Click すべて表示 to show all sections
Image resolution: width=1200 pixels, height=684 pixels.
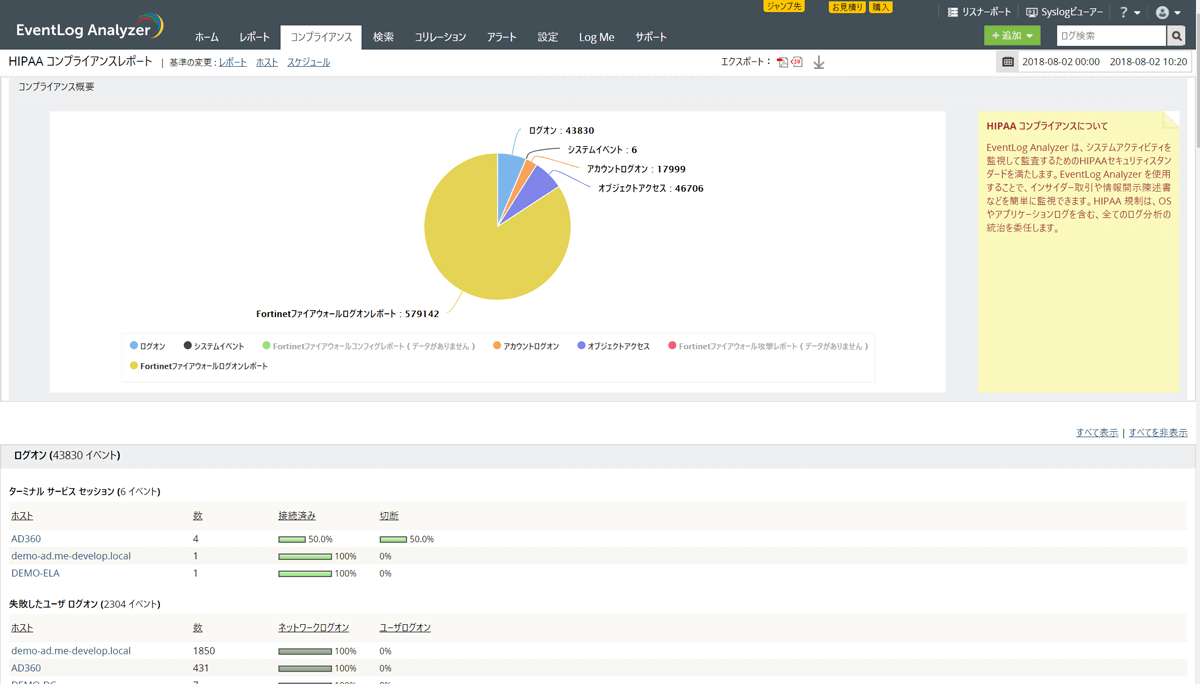1097,430
